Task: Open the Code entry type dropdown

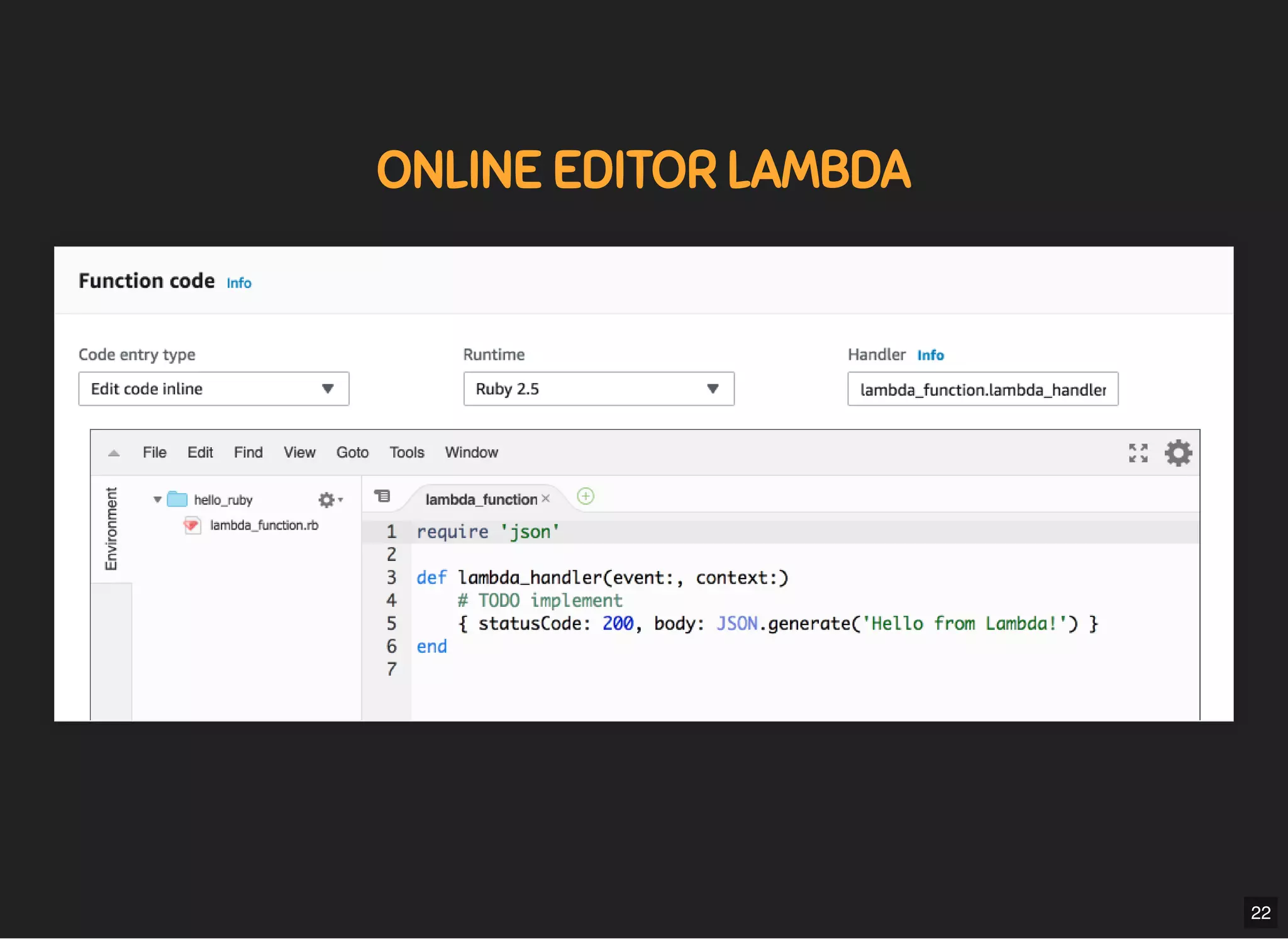Action: click(x=214, y=389)
